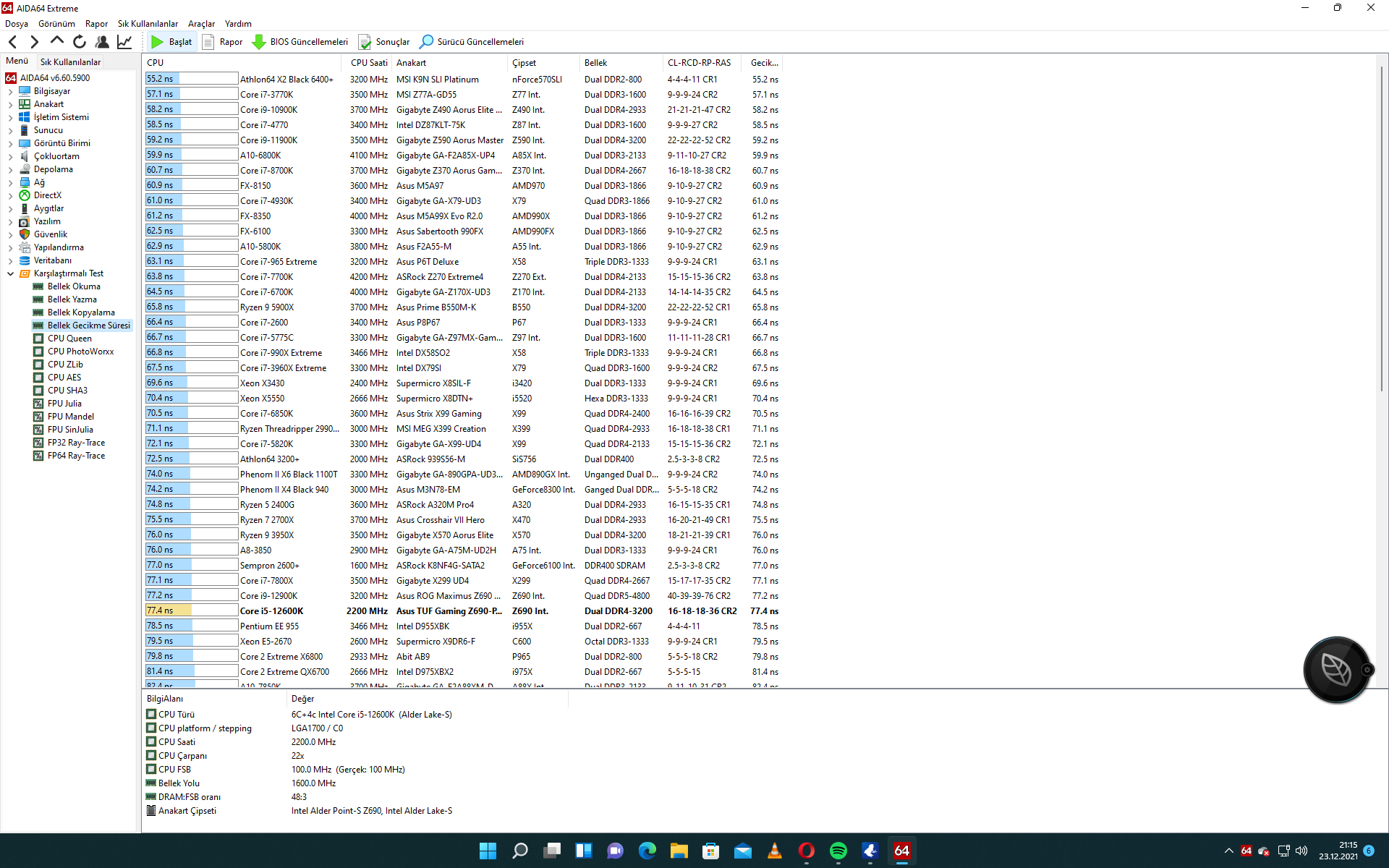
Task: Start benchmark with Başlat button
Action: [171, 42]
